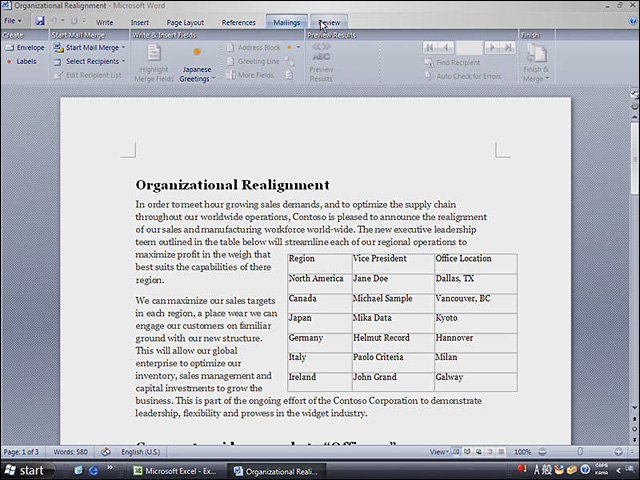Click the Highlight Merge Fields icon

point(154,53)
